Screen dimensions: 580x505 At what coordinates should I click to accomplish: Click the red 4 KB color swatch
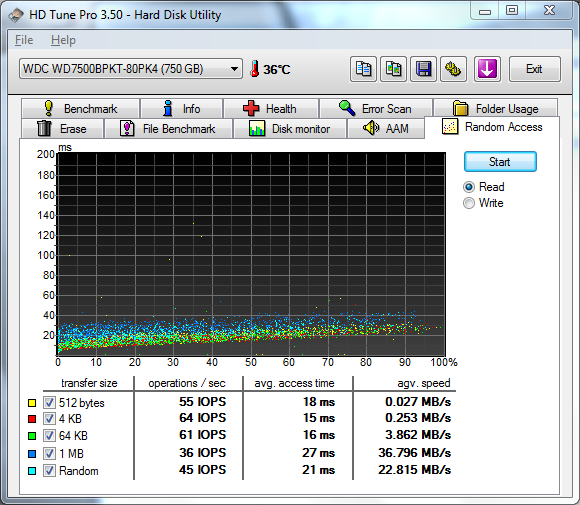coord(32,419)
